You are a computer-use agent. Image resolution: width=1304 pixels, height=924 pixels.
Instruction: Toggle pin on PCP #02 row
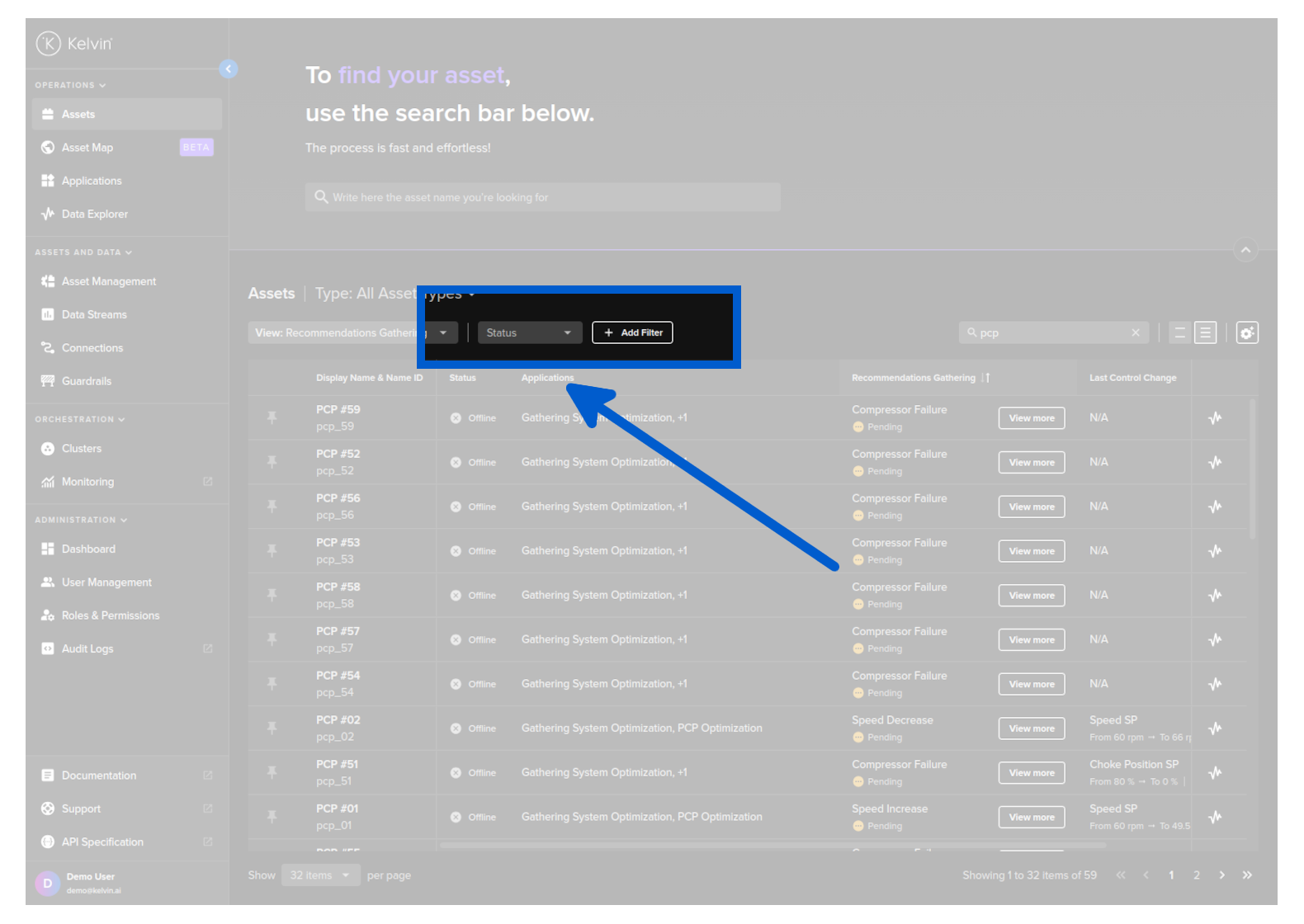272,728
